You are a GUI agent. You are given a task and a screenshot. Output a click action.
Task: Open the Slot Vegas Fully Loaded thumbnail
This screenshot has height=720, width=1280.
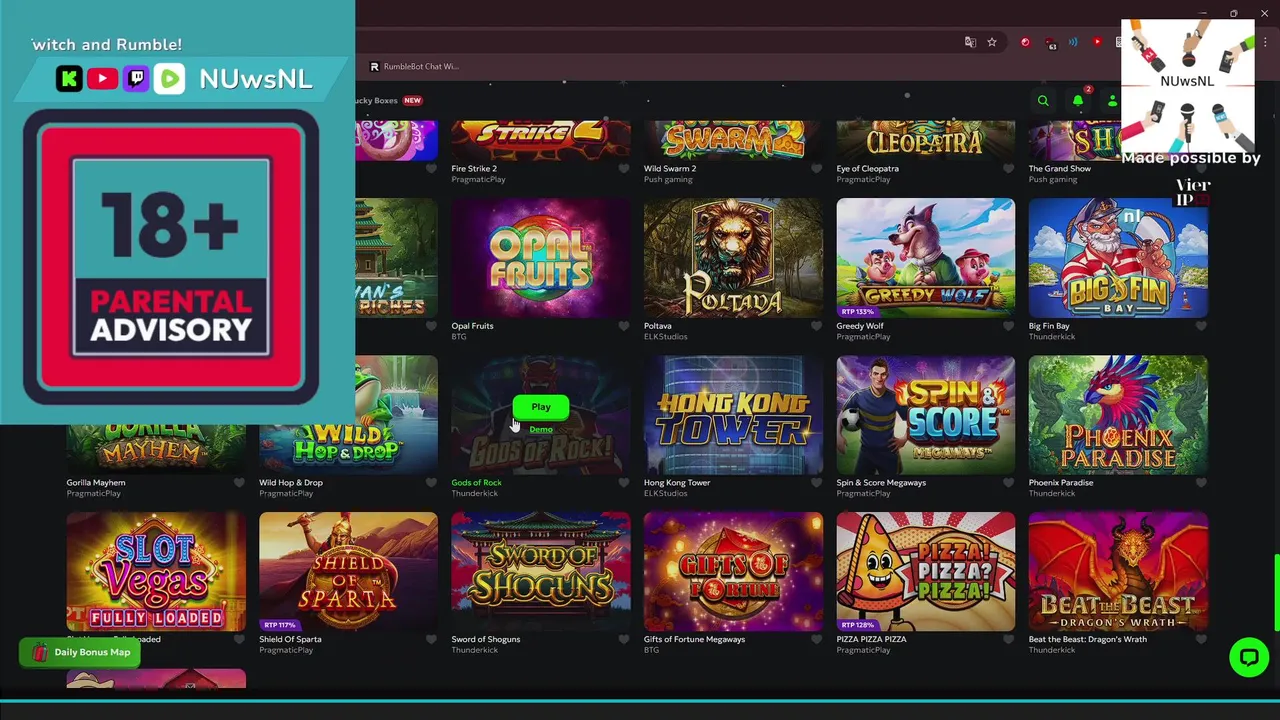coord(156,572)
